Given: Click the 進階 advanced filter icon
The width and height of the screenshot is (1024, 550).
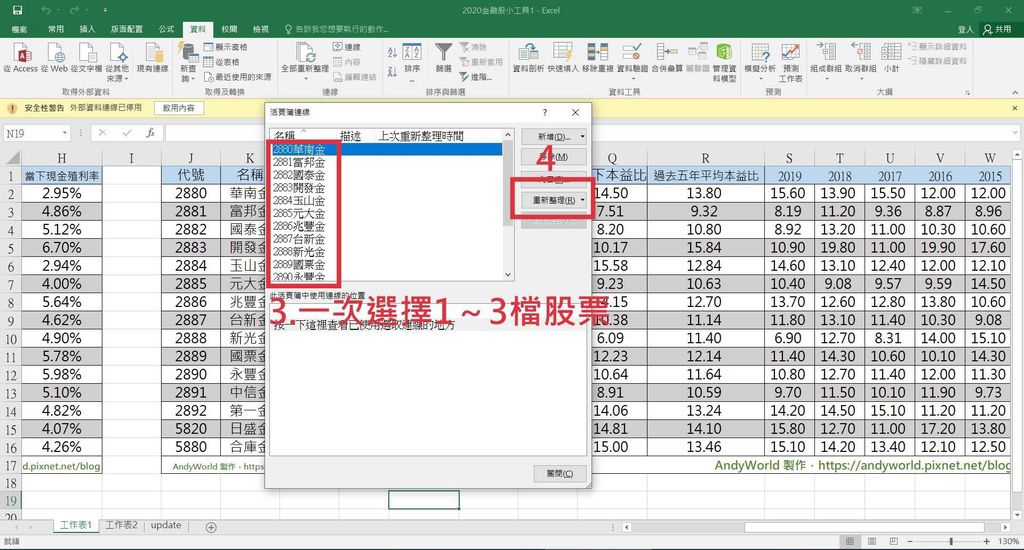Looking at the screenshot, I should [464, 77].
